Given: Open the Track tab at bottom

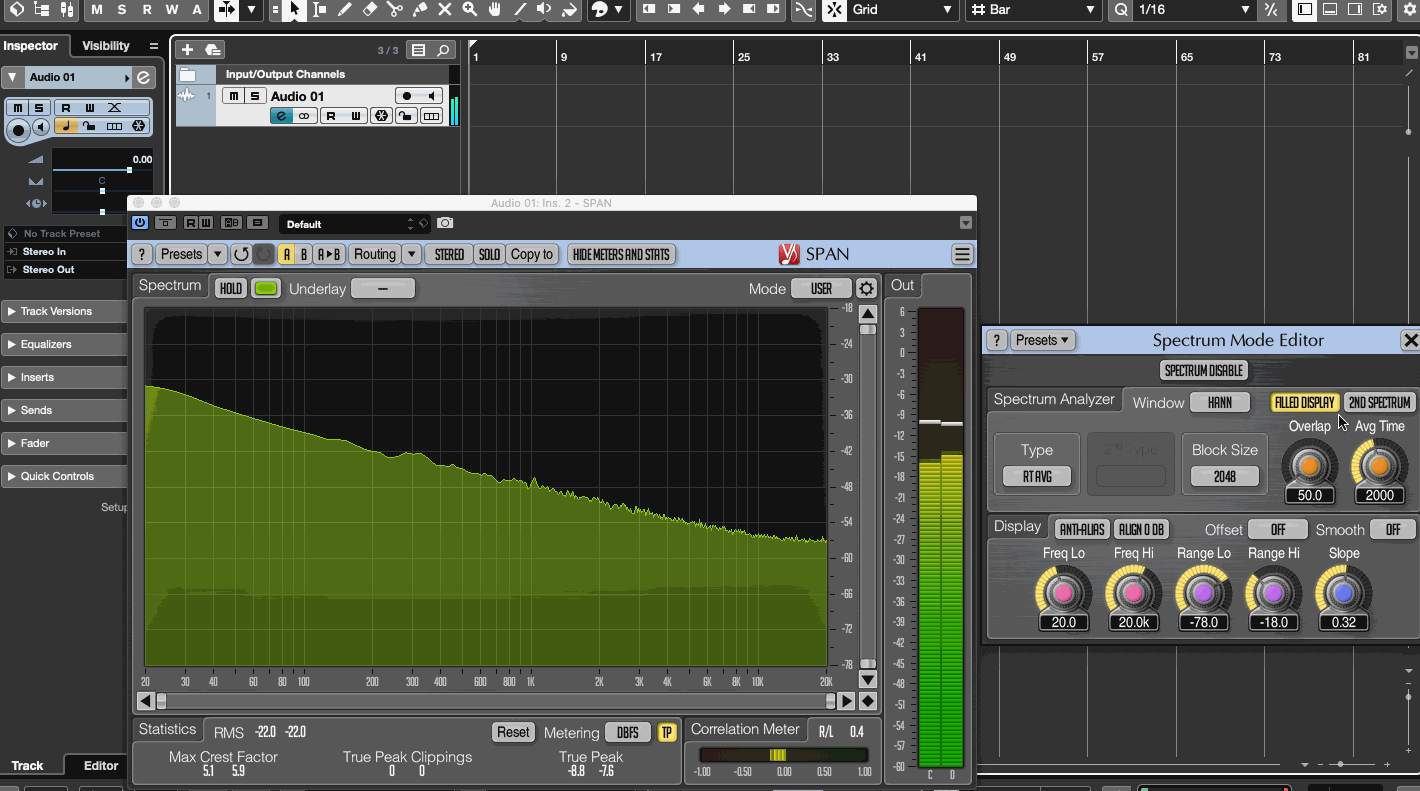Looking at the screenshot, I should pyautogui.click(x=27, y=765).
